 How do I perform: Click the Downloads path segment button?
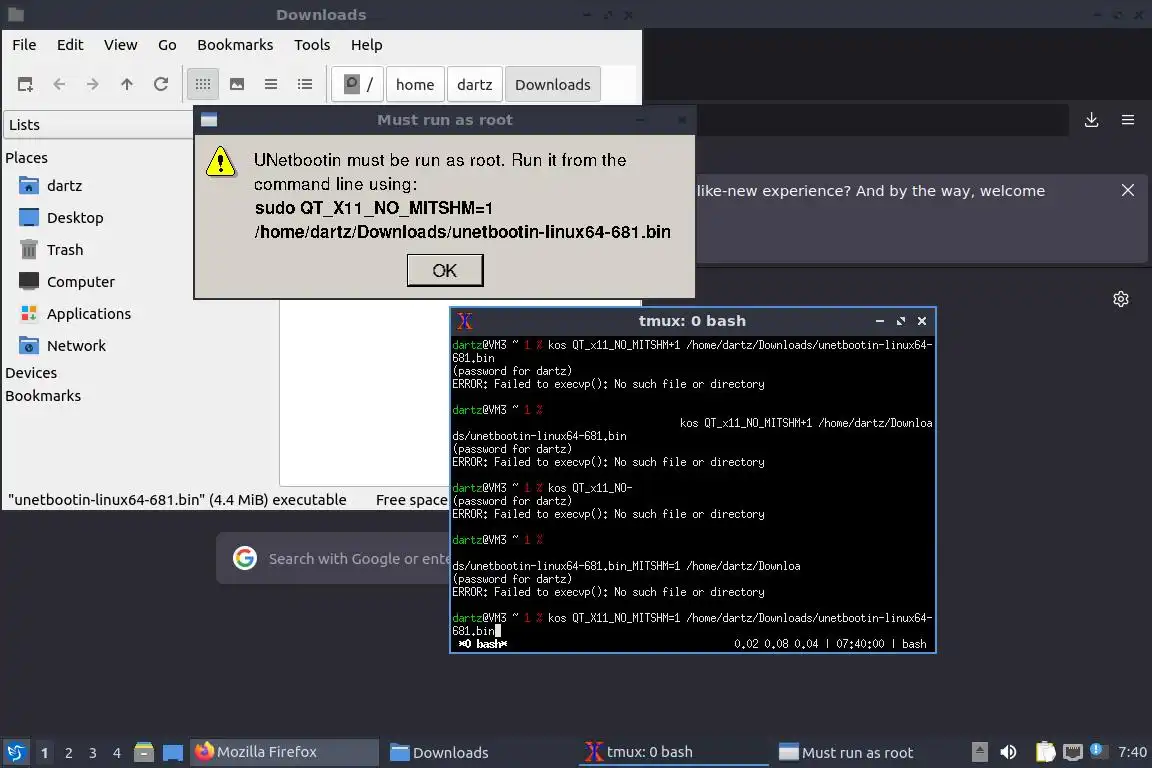tap(552, 85)
